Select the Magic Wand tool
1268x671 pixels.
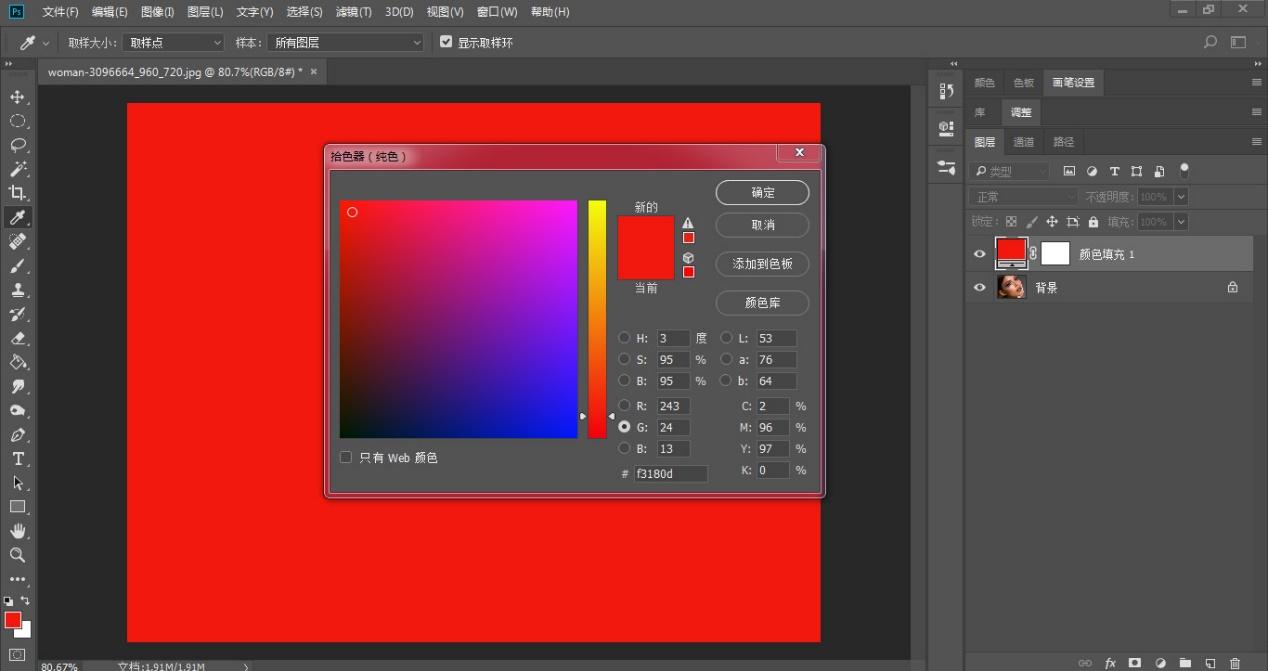(x=17, y=169)
